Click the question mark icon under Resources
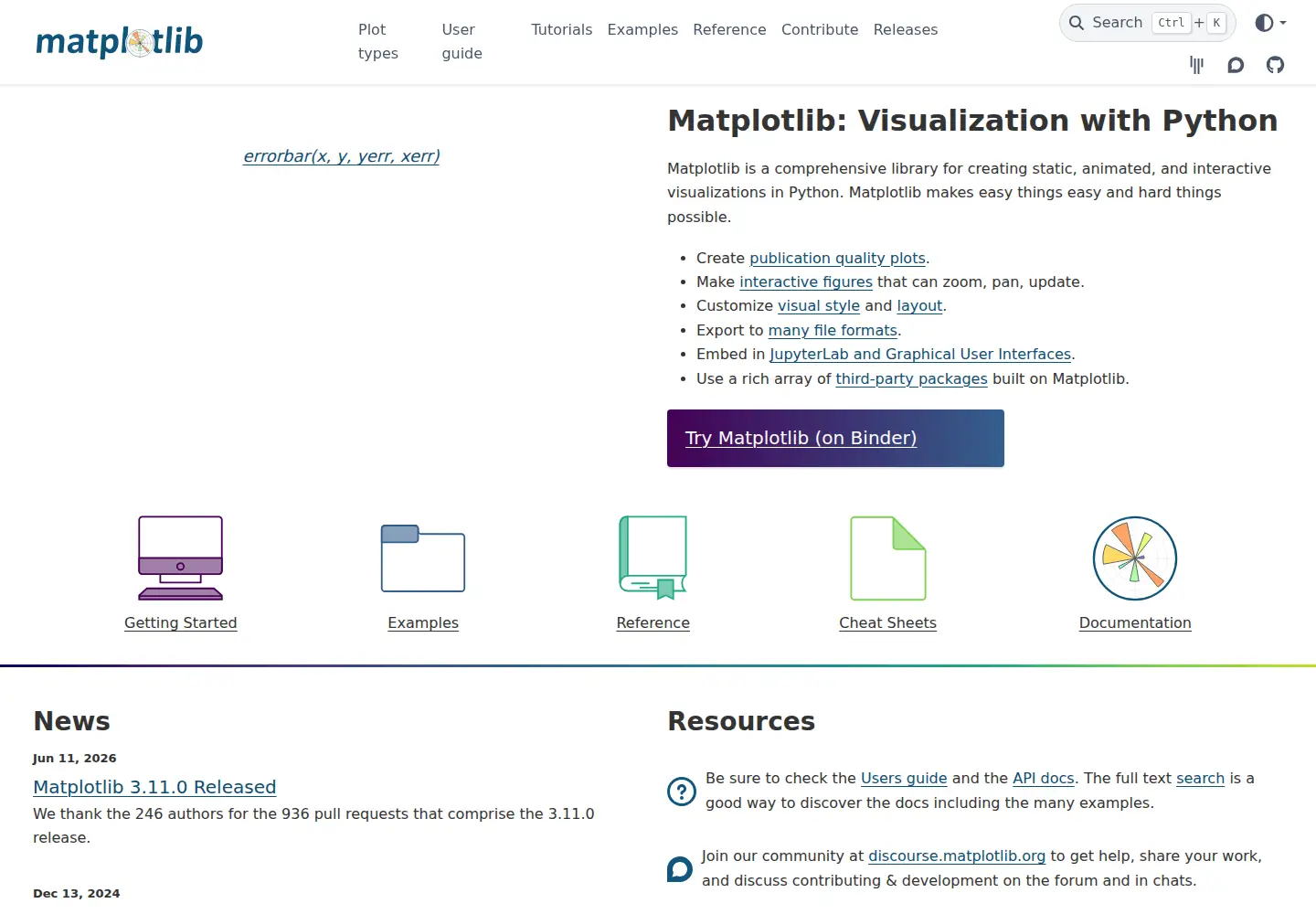This screenshot has width=1316, height=914. pos(682,791)
